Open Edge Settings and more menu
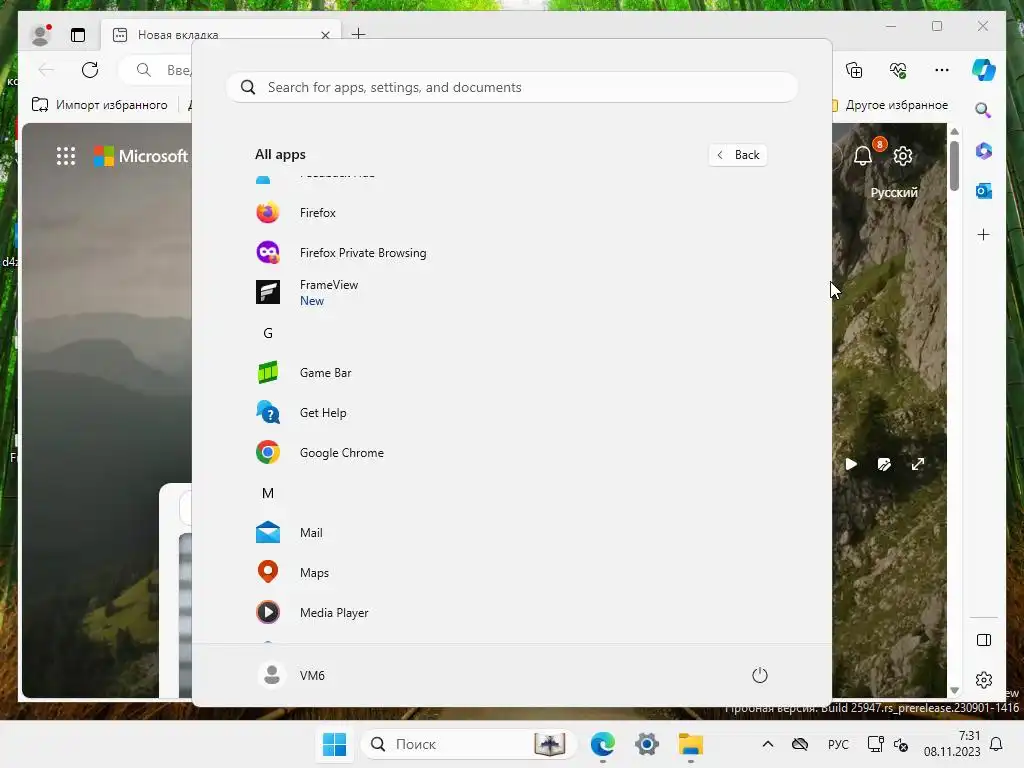This screenshot has height=768, width=1024. (942, 70)
